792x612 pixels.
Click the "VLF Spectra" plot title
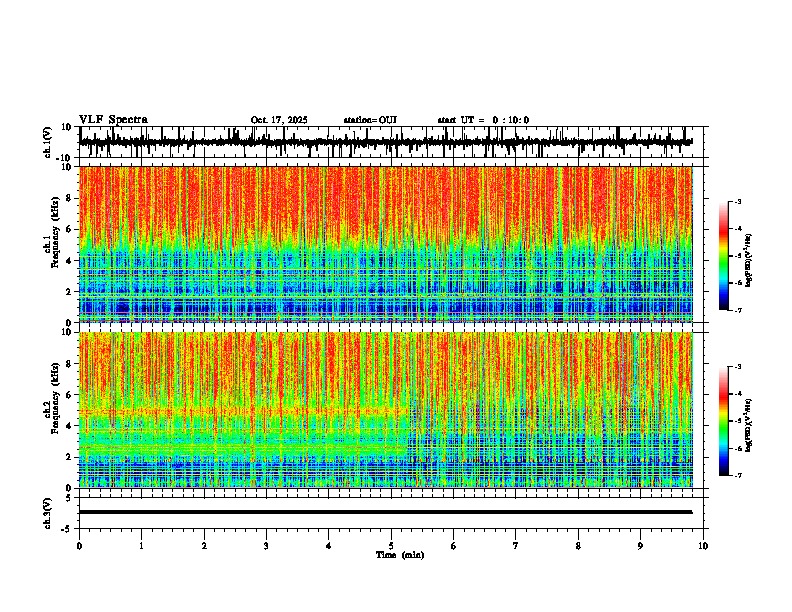pos(113,120)
